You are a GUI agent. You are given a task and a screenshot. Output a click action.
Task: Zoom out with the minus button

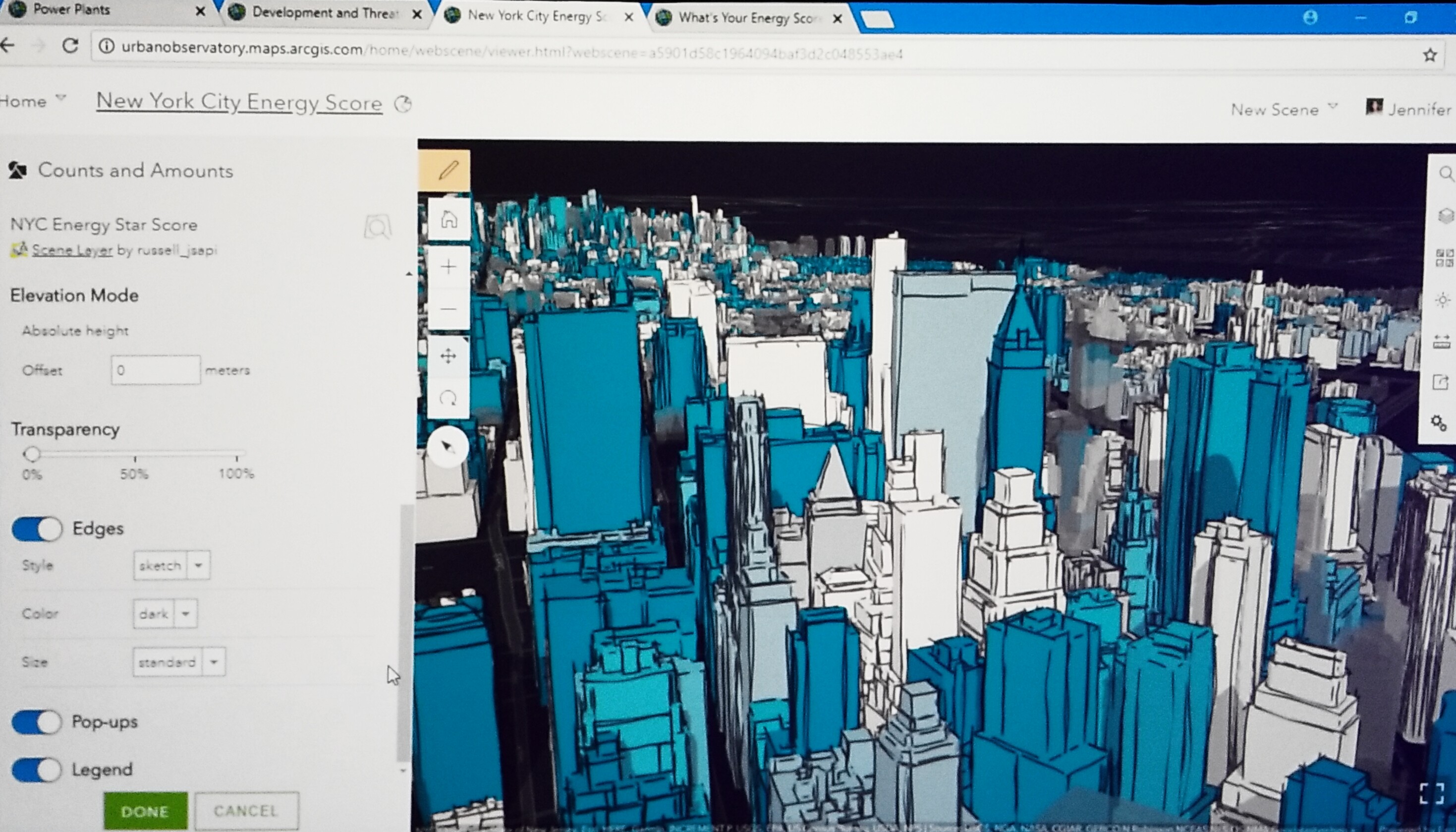point(449,309)
